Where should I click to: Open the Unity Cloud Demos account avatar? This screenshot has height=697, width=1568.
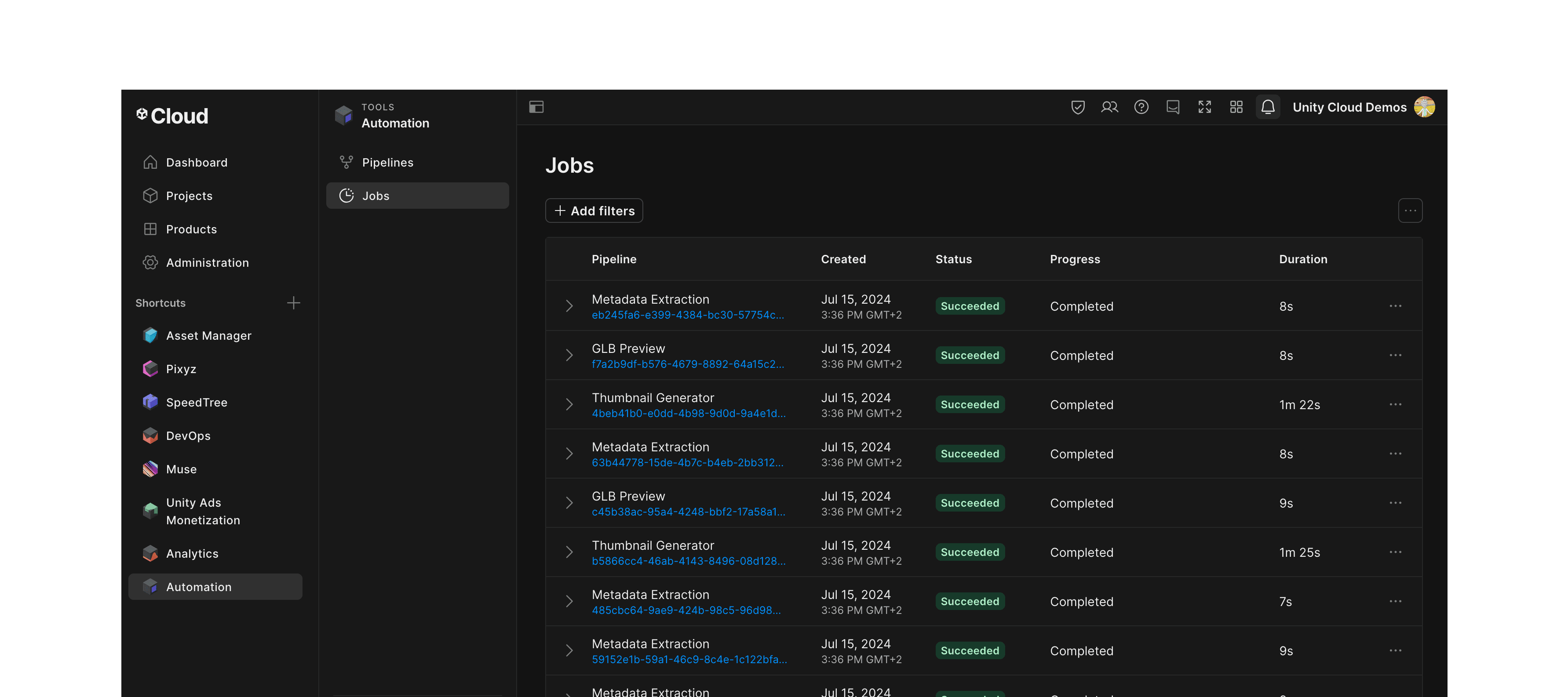pos(1424,106)
